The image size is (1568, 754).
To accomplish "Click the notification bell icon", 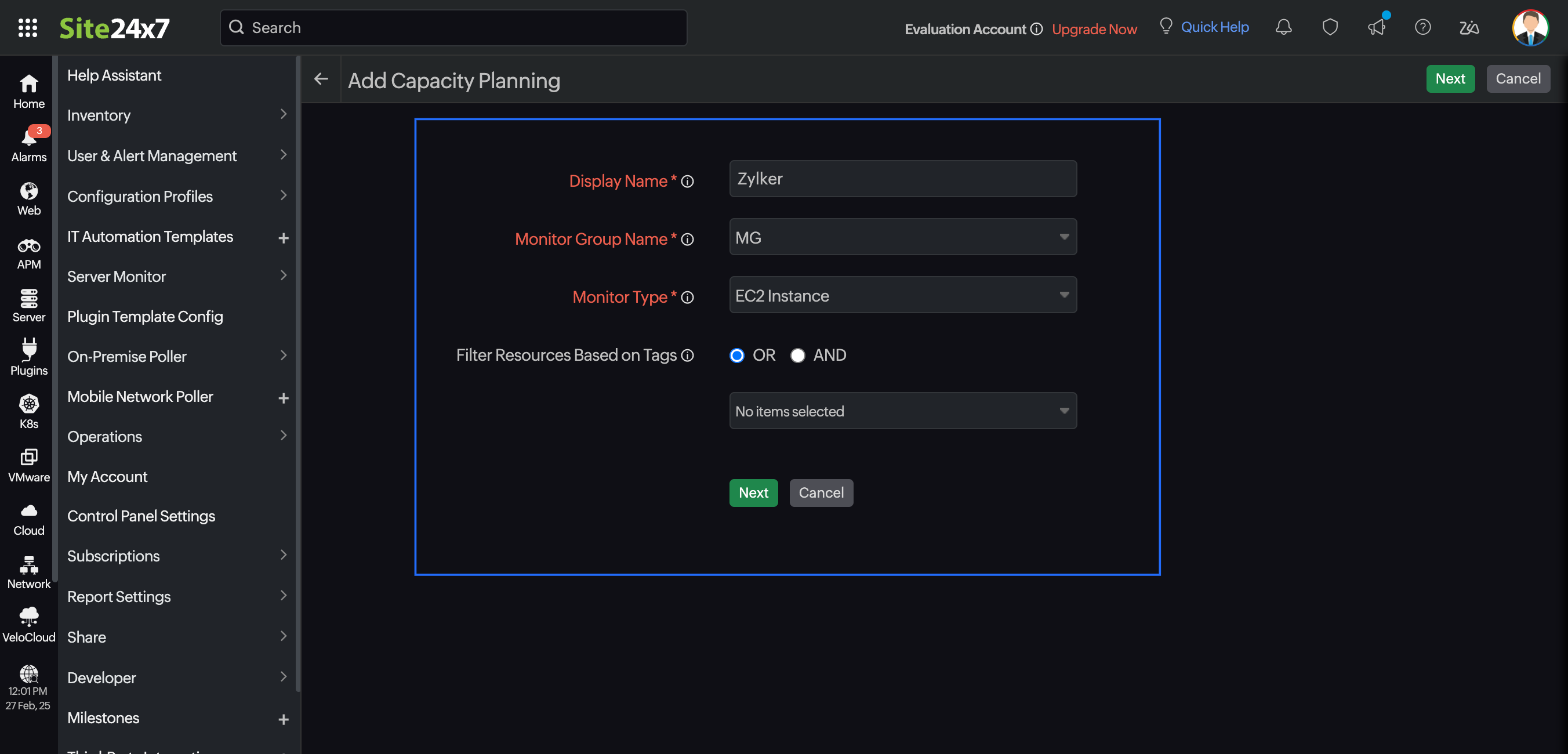I will pyautogui.click(x=1283, y=27).
